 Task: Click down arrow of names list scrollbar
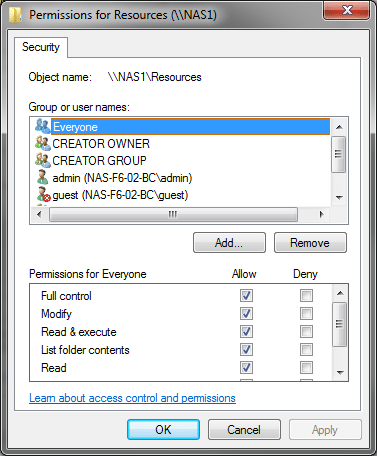(339, 198)
